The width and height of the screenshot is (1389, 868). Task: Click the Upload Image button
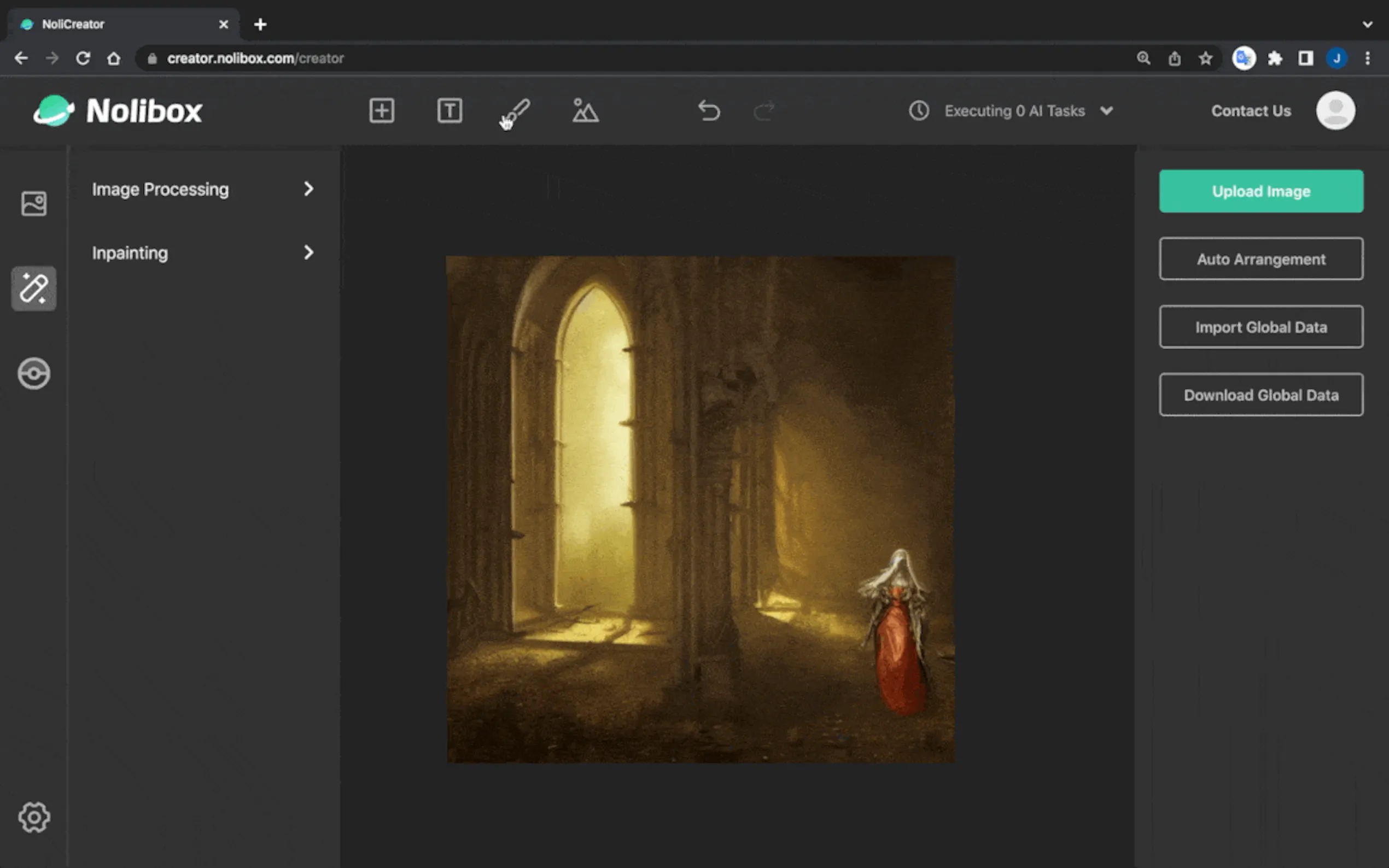(1260, 191)
